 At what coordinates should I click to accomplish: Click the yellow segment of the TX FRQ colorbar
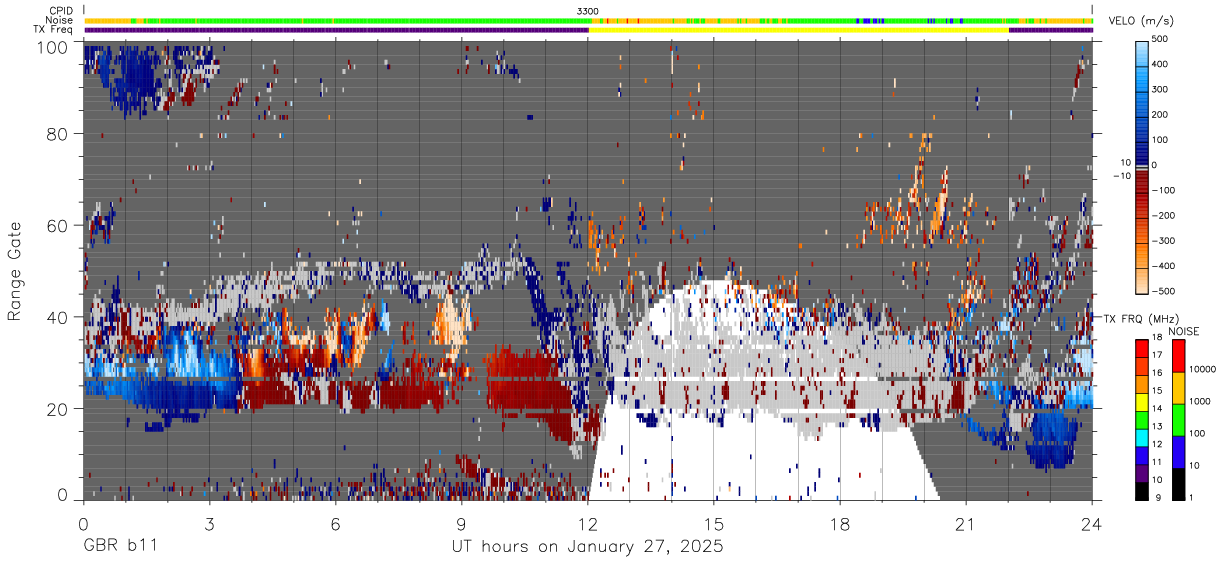[1143, 404]
